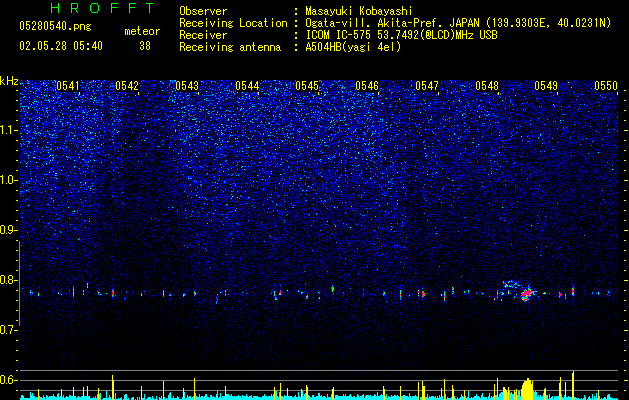Click the 1.1 frequency axis label
Image resolution: width=629 pixels, height=400 pixels.
click(x=9, y=130)
